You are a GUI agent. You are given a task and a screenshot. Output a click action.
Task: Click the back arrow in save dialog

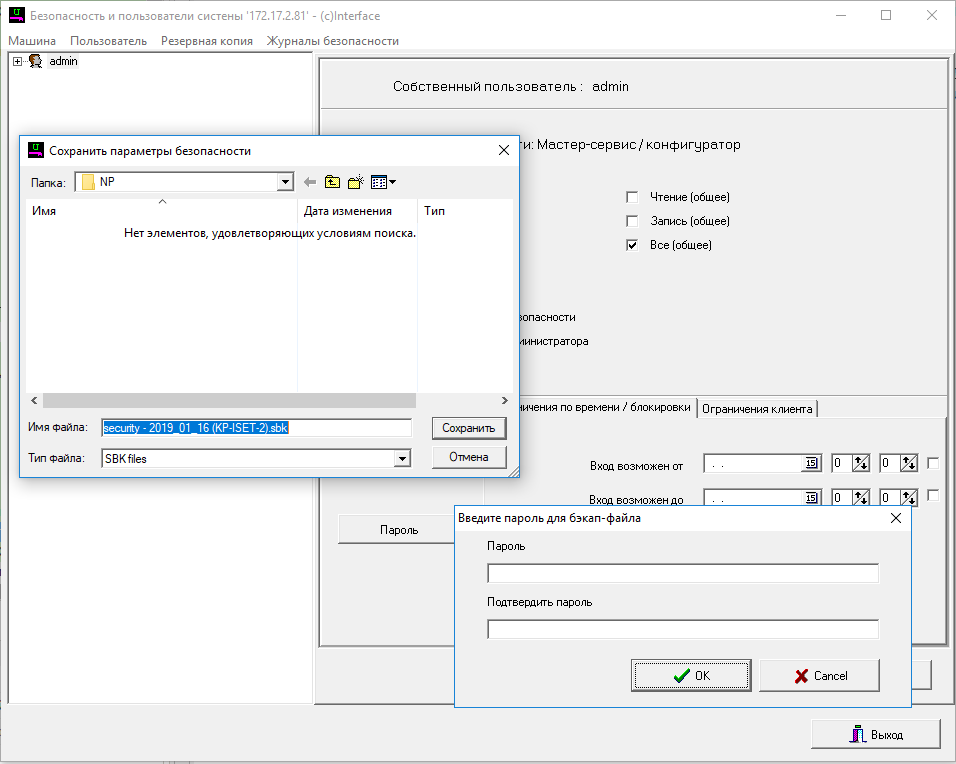click(x=309, y=182)
